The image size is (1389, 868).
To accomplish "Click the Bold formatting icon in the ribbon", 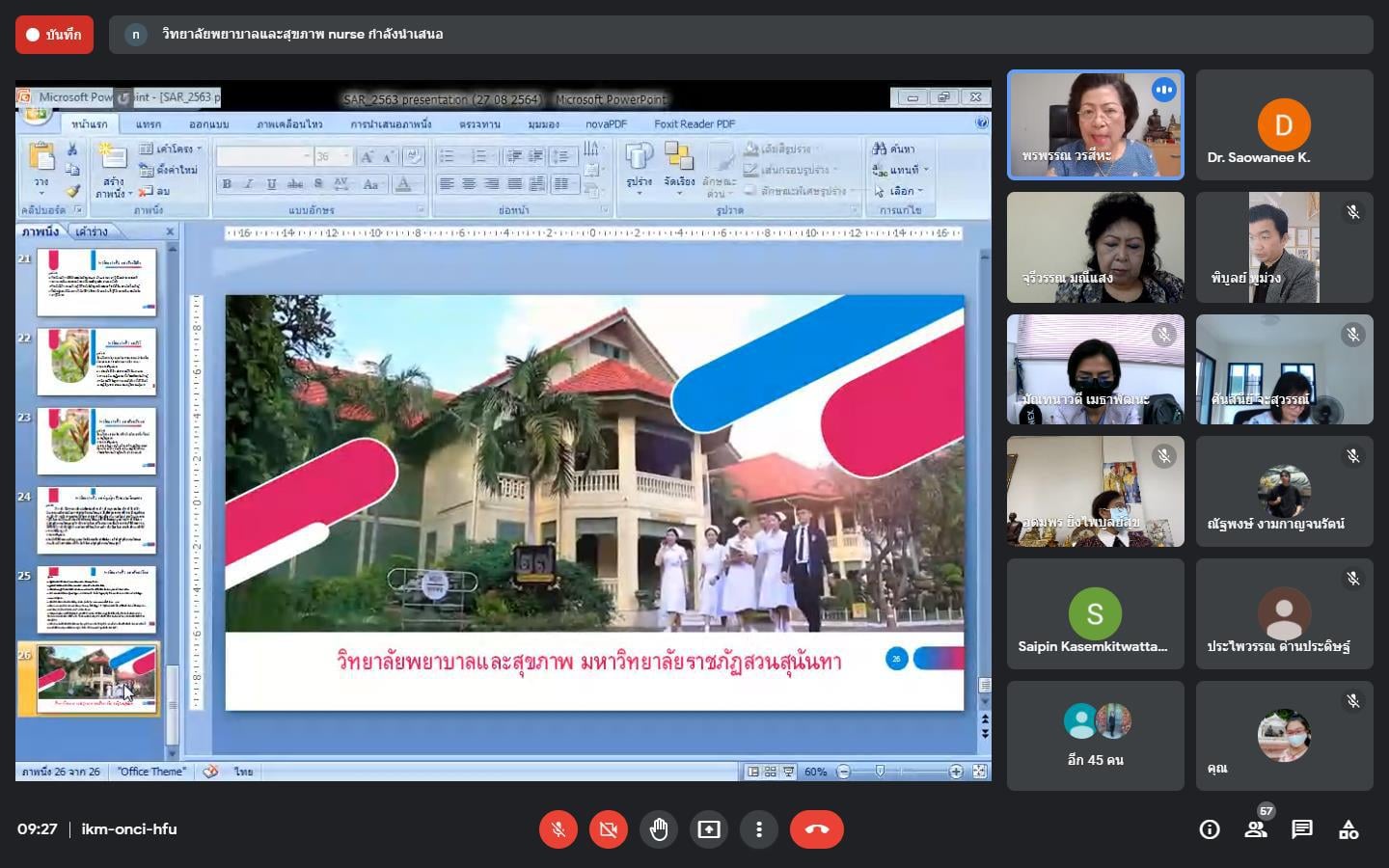I will [227, 184].
